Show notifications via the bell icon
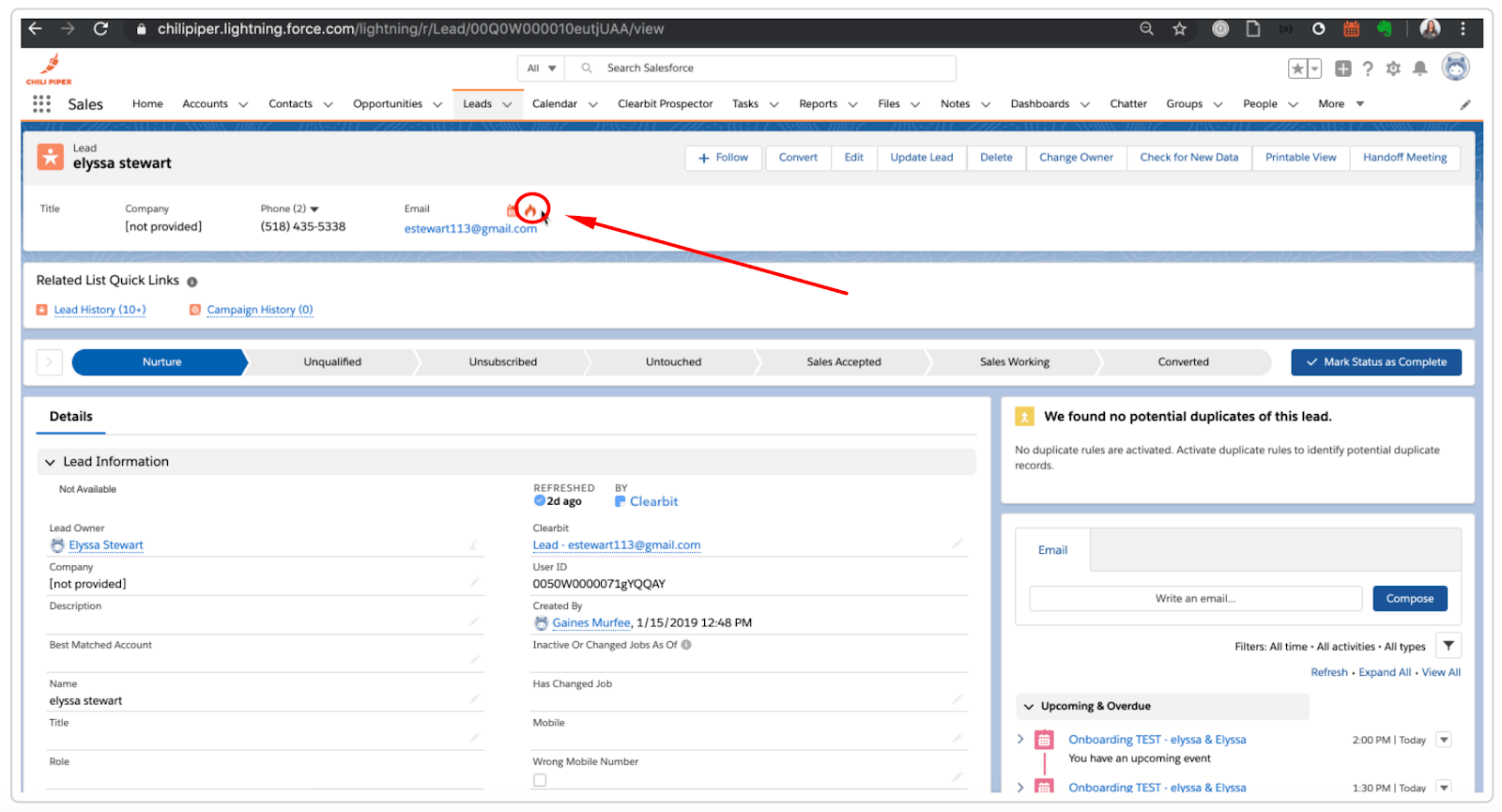 (1420, 69)
